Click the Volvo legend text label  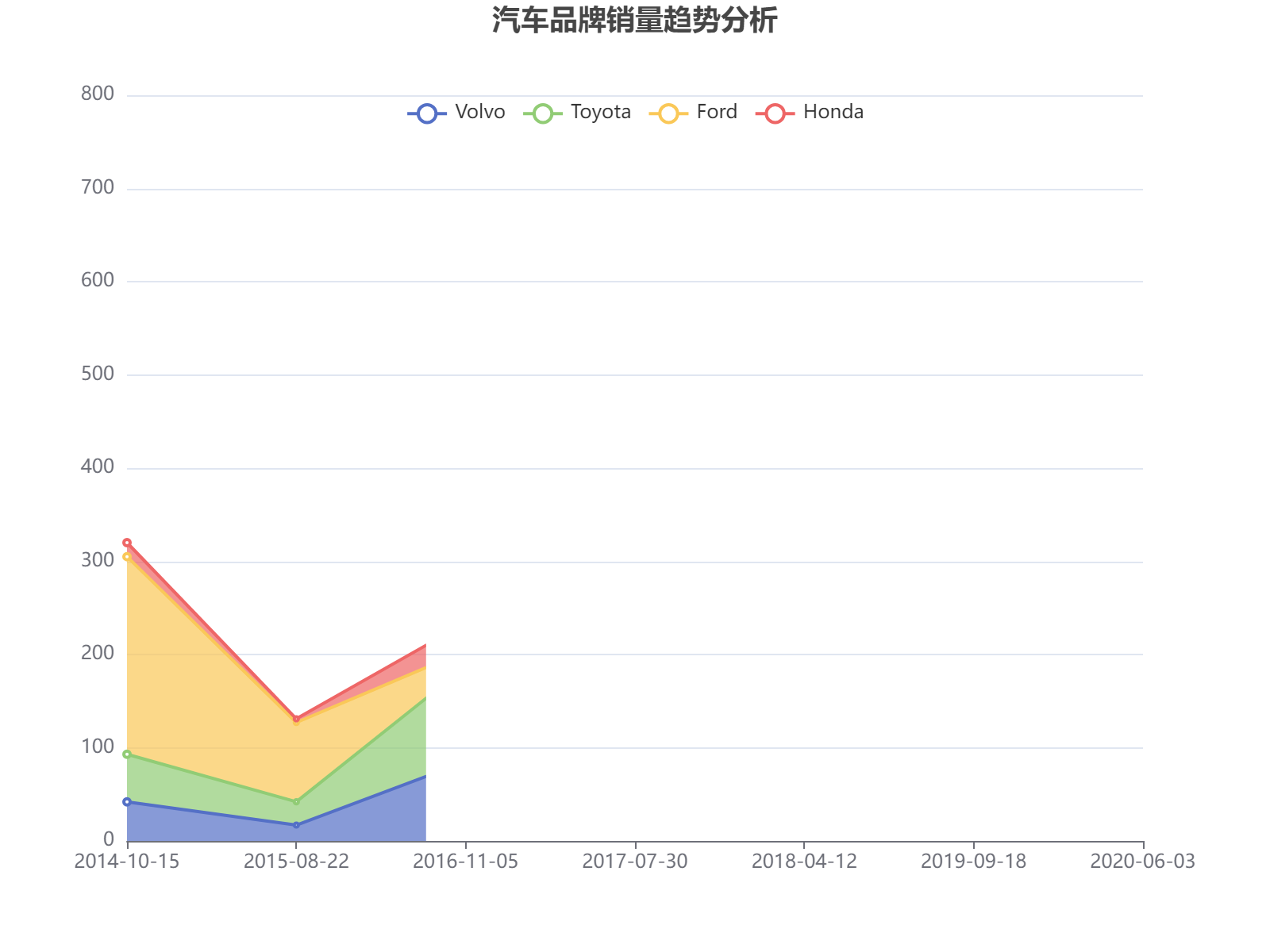(480, 112)
